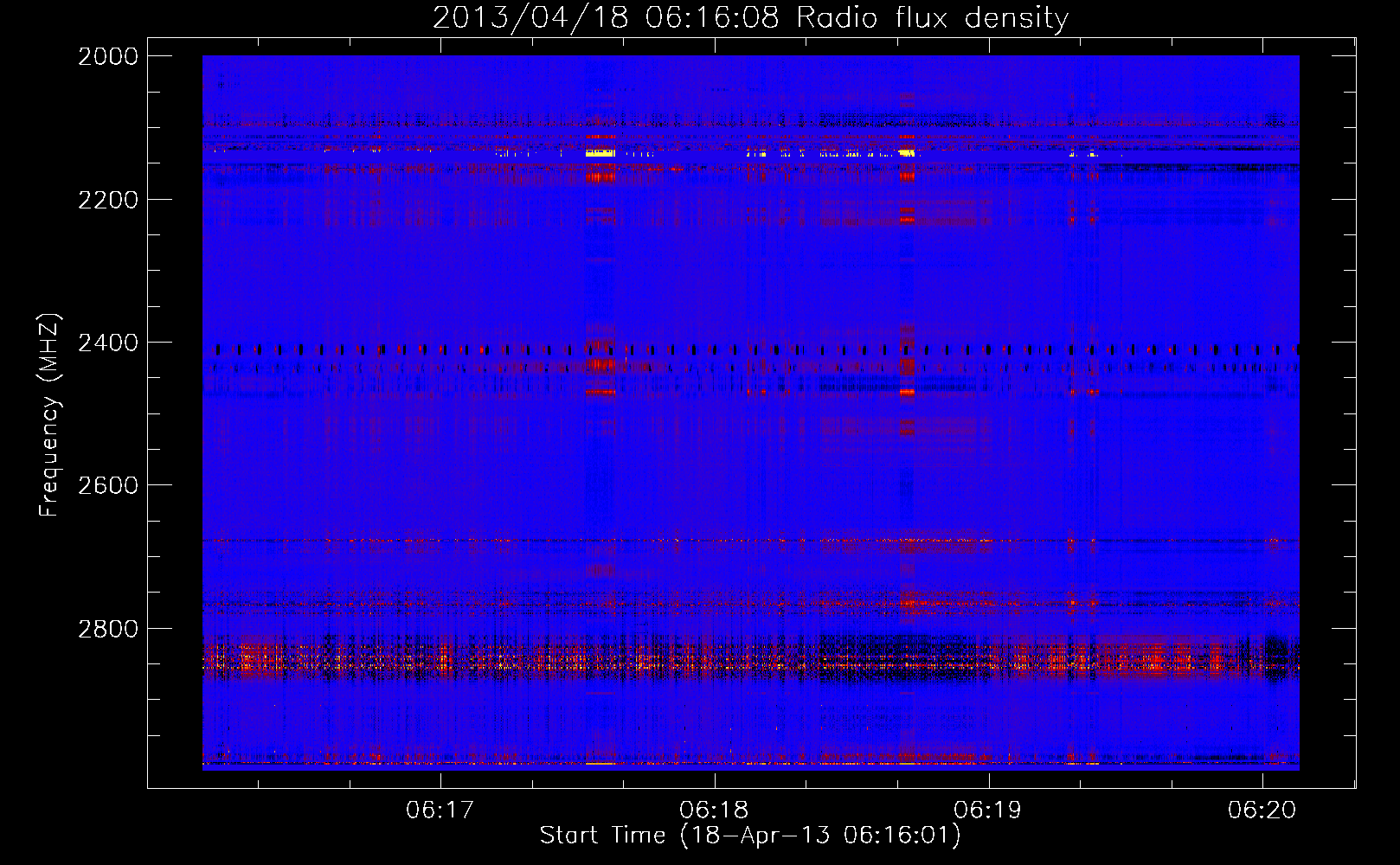Screen dimensions: 1400x865
Task: Click the "Frequency (MHZ)" axis label
Action: (49, 415)
